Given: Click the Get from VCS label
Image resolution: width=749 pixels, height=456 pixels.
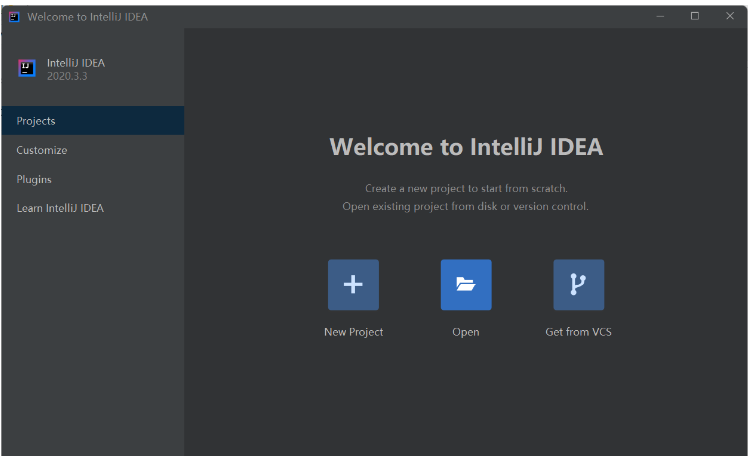Looking at the screenshot, I should [578, 332].
